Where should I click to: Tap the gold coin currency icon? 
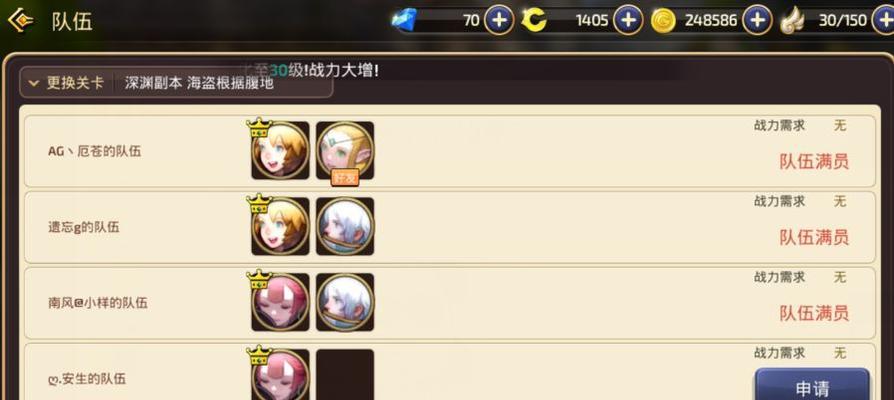(664, 21)
